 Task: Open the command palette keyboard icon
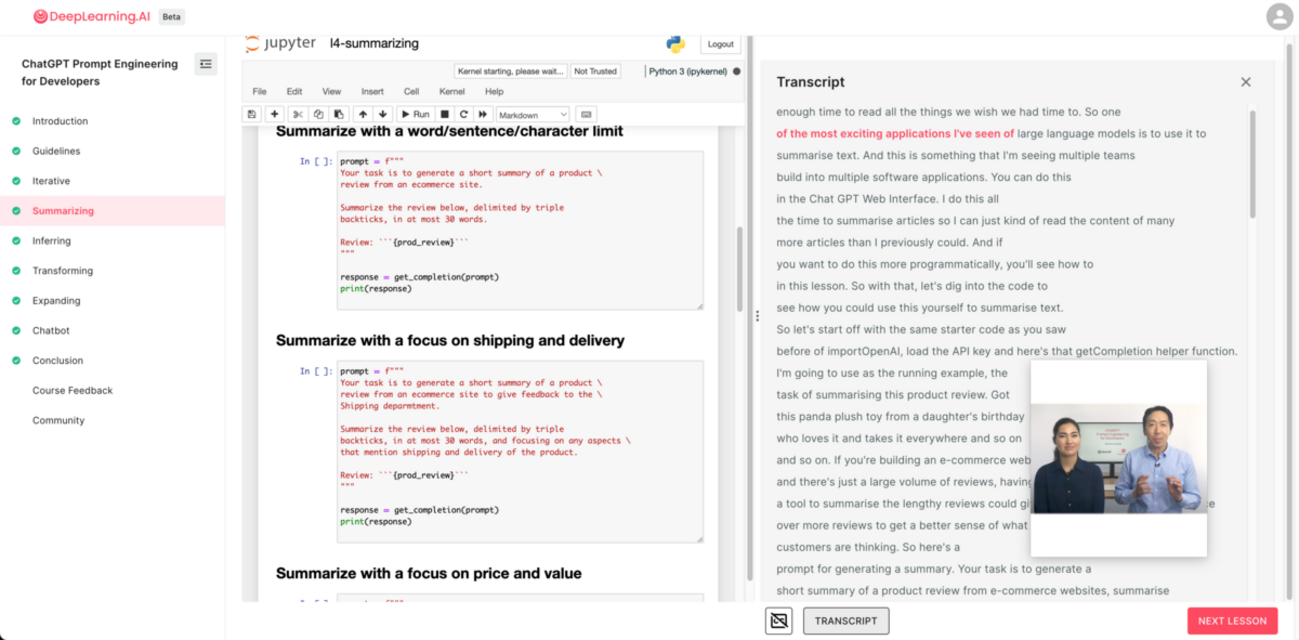586,114
